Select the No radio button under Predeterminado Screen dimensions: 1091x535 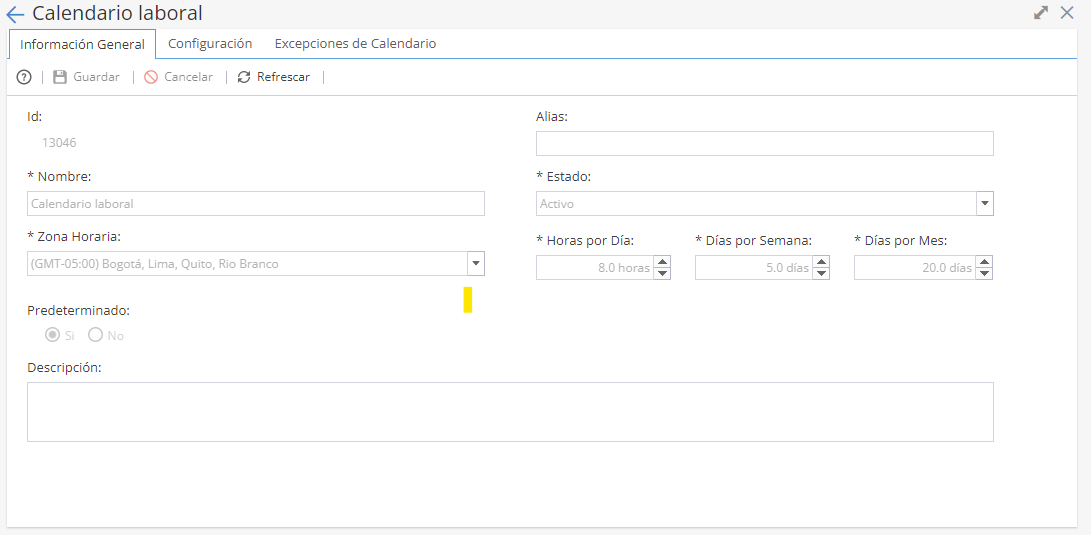click(x=95, y=335)
